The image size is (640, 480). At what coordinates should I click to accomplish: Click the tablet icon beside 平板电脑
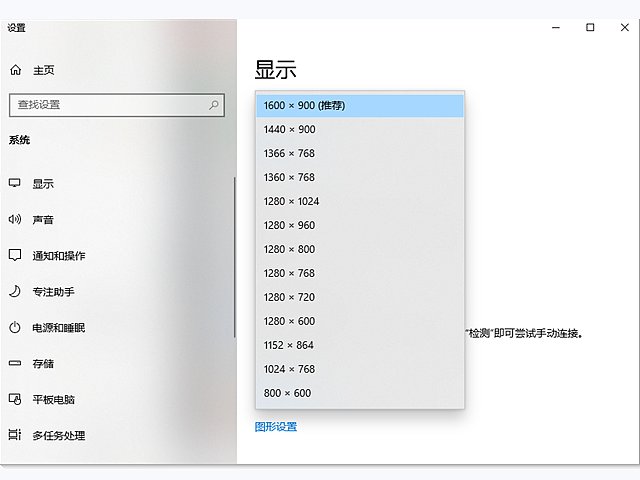(15, 399)
